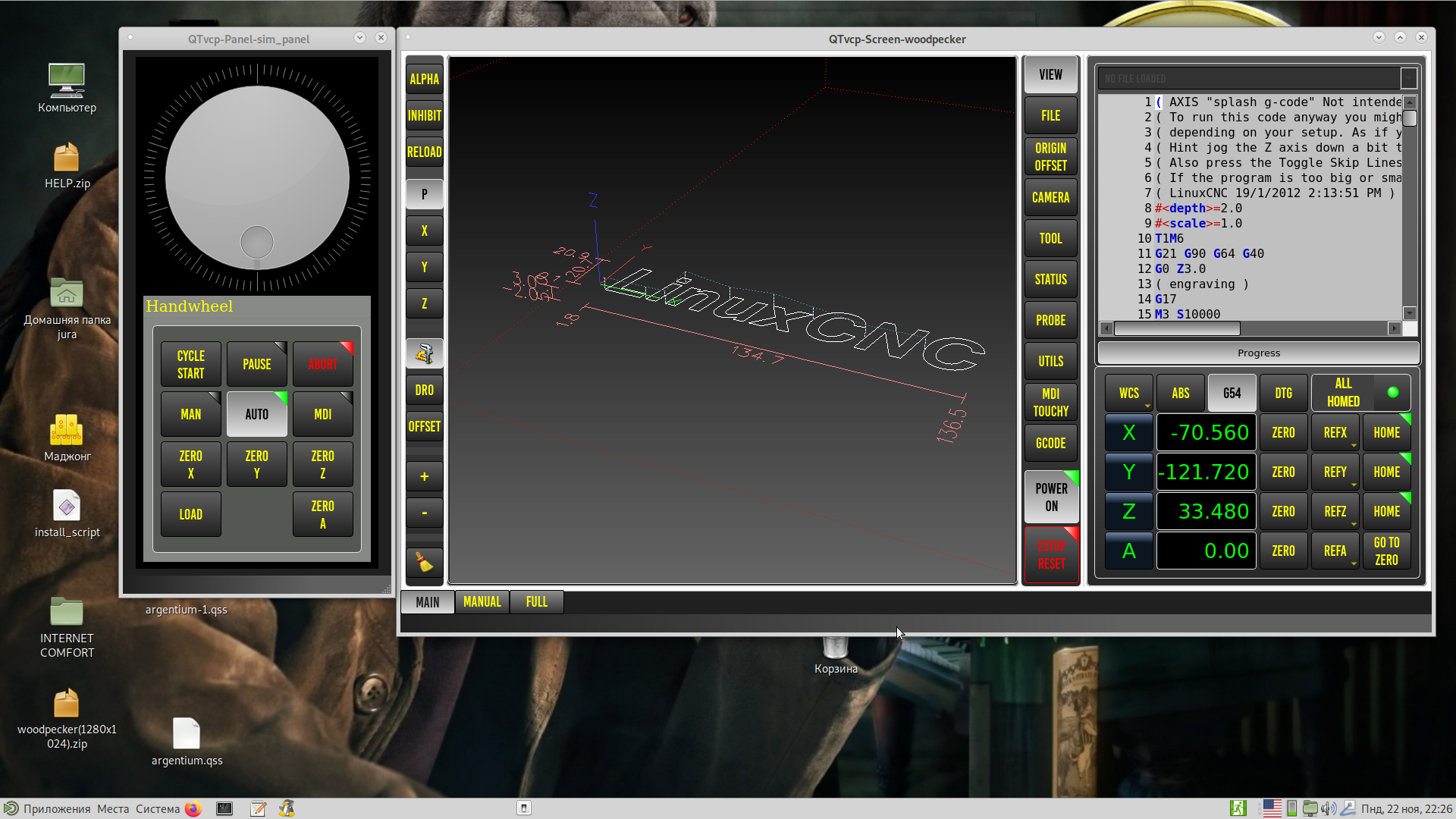Image resolution: width=1456 pixels, height=819 pixels.
Task: Open the Система menu in the panel
Action: (x=157, y=808)
